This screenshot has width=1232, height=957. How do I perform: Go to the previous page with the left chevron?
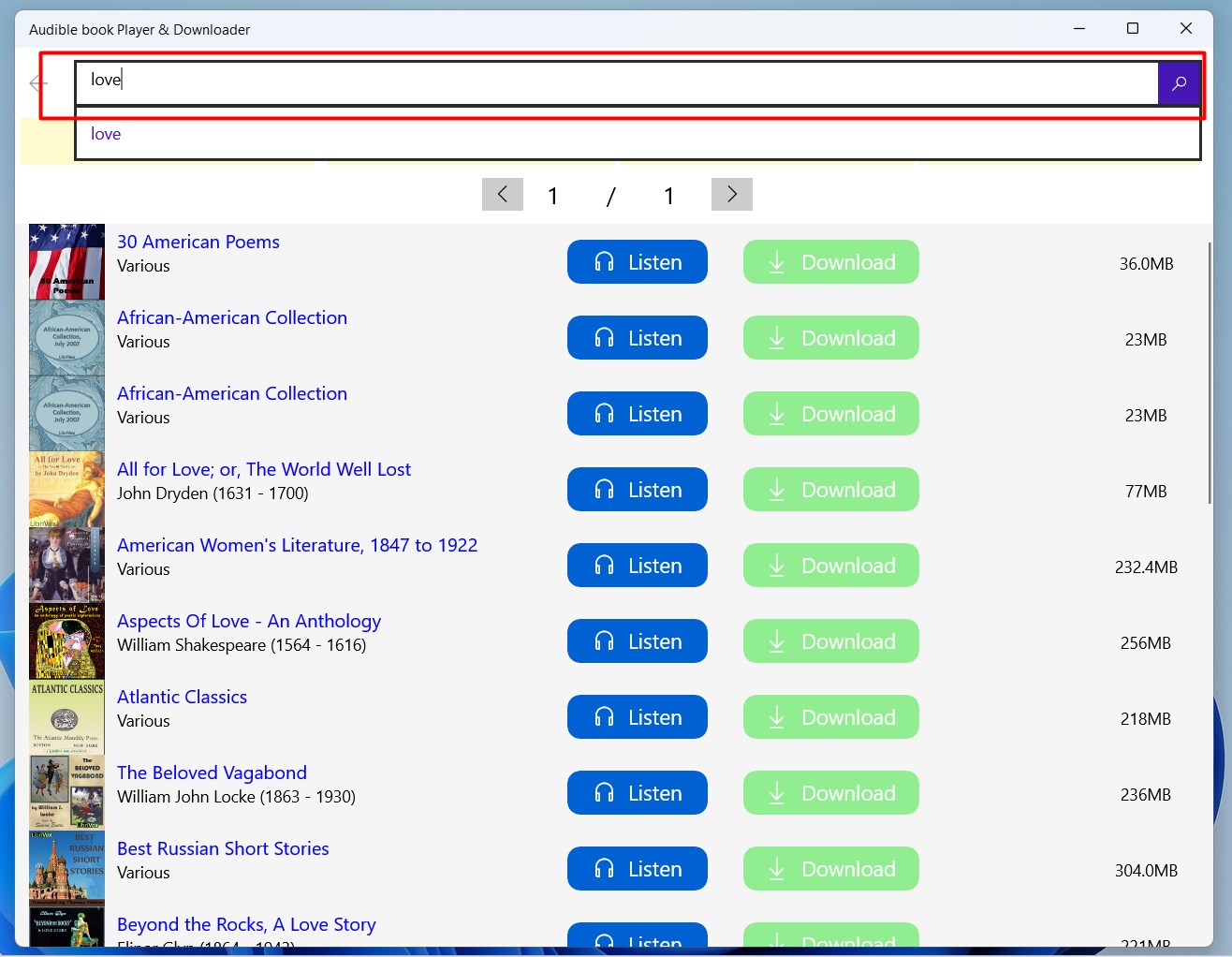tap(503, 194)
